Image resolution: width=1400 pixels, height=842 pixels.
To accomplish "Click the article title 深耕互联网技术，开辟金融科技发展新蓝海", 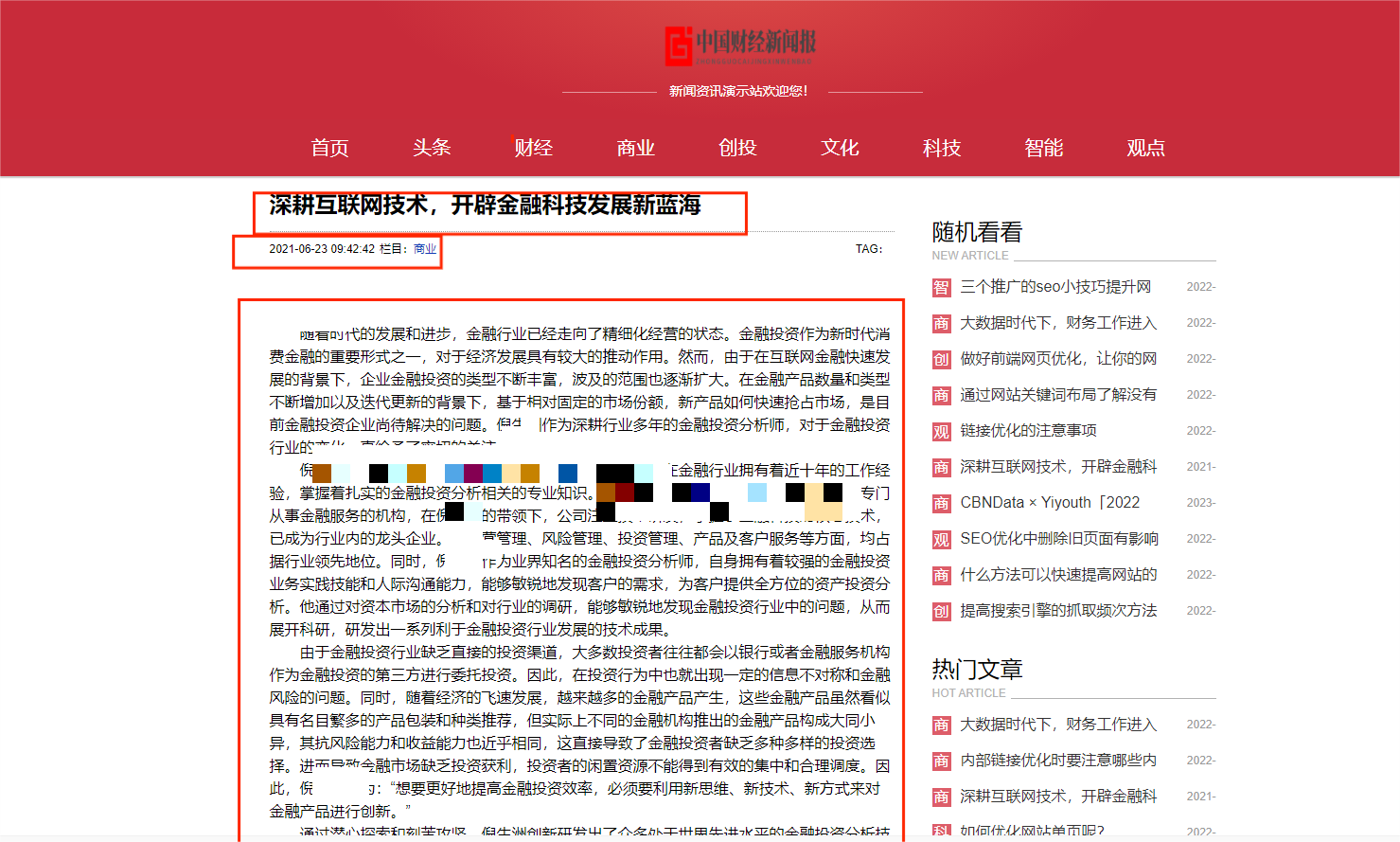I will (485, 205).
